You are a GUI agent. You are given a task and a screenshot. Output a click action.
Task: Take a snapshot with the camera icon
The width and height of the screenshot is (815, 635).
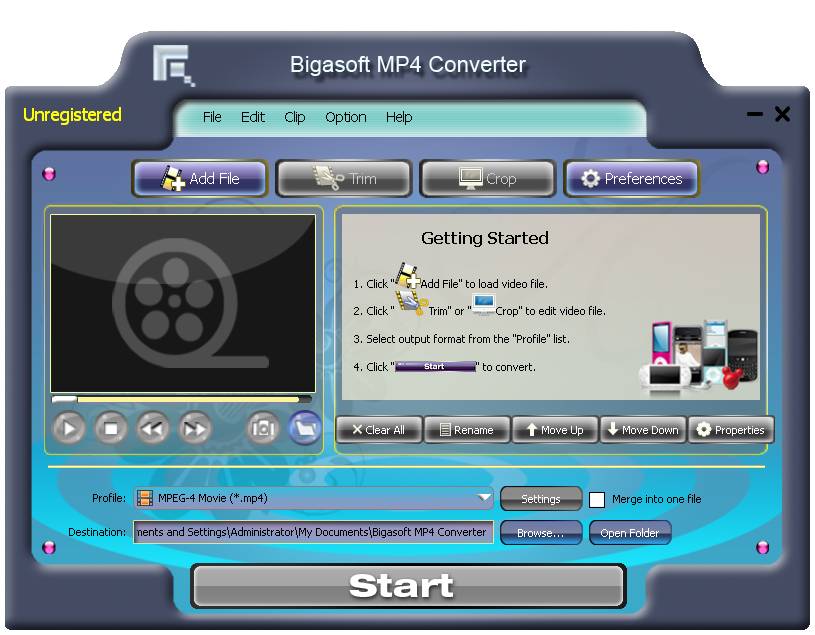(x=263, y=428)
